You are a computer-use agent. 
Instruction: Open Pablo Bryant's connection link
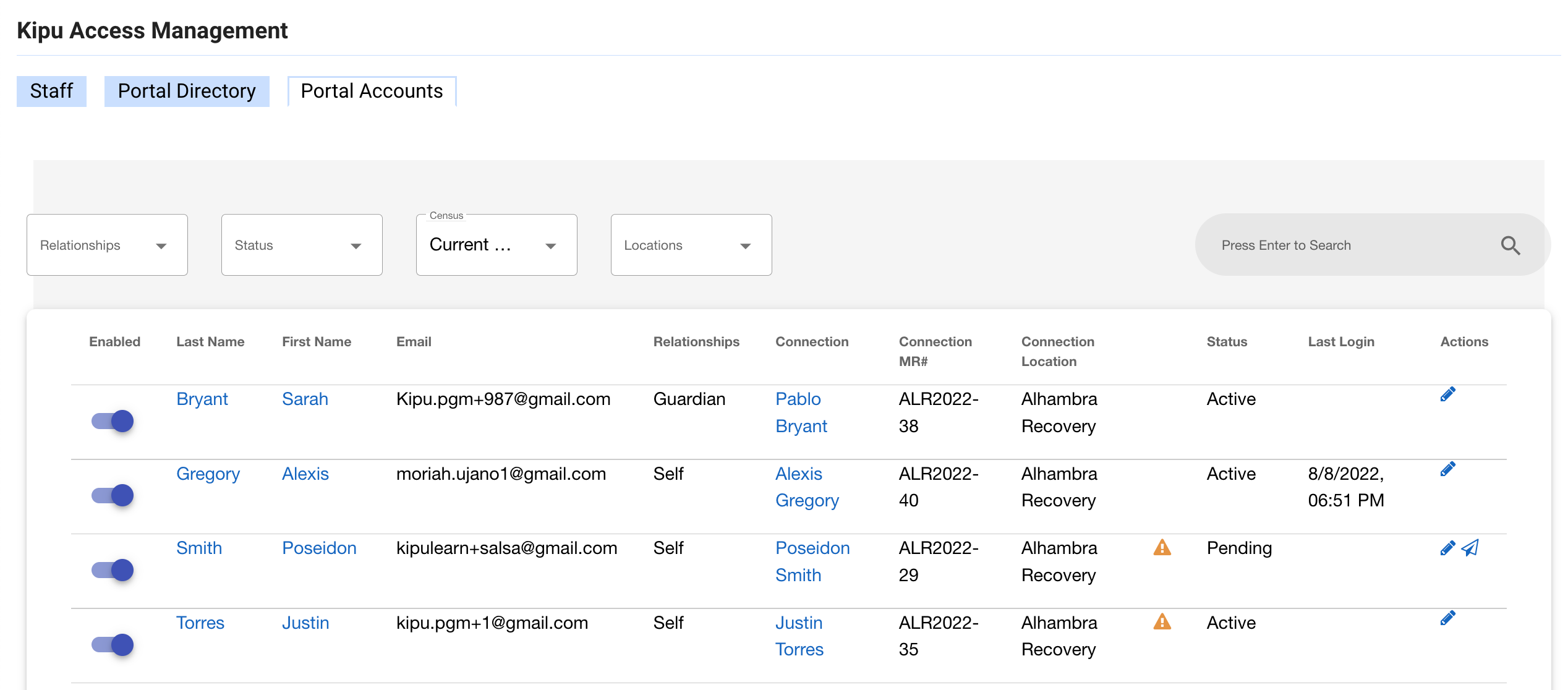800,412
